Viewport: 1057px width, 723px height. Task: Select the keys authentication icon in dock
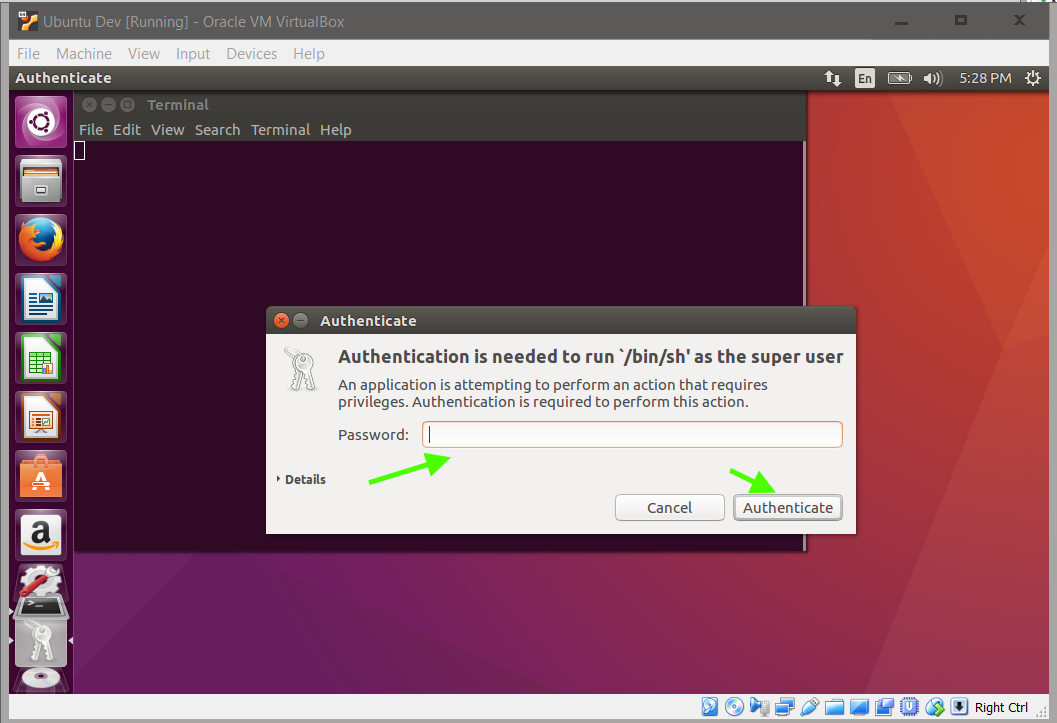click(41, 642)
